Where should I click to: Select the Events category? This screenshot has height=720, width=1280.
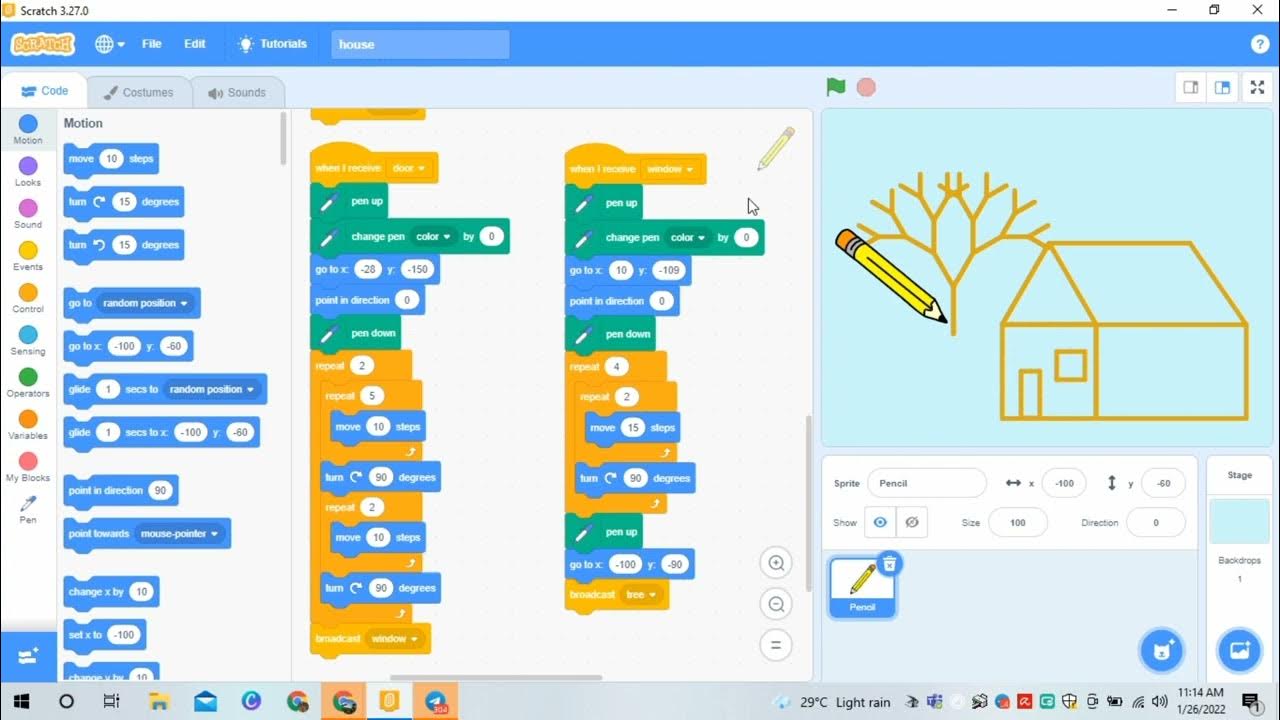28,255
